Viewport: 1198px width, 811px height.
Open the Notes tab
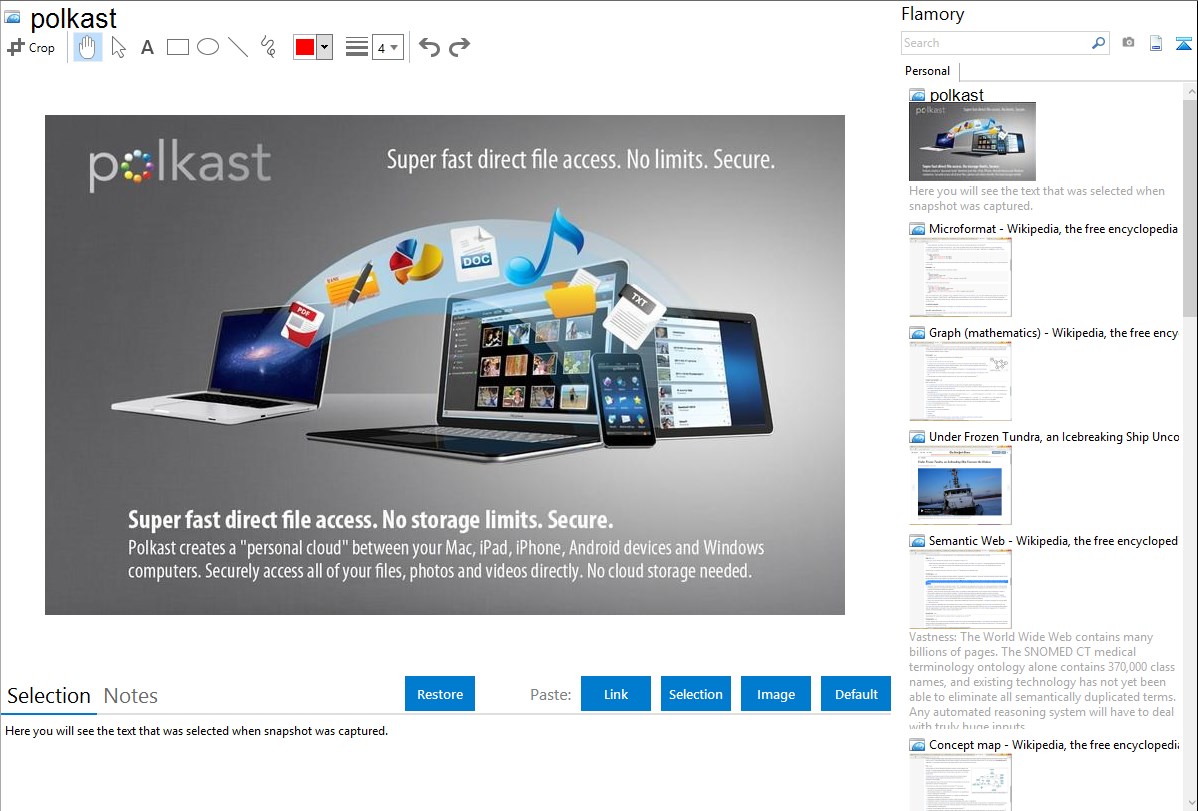(131, 696)
